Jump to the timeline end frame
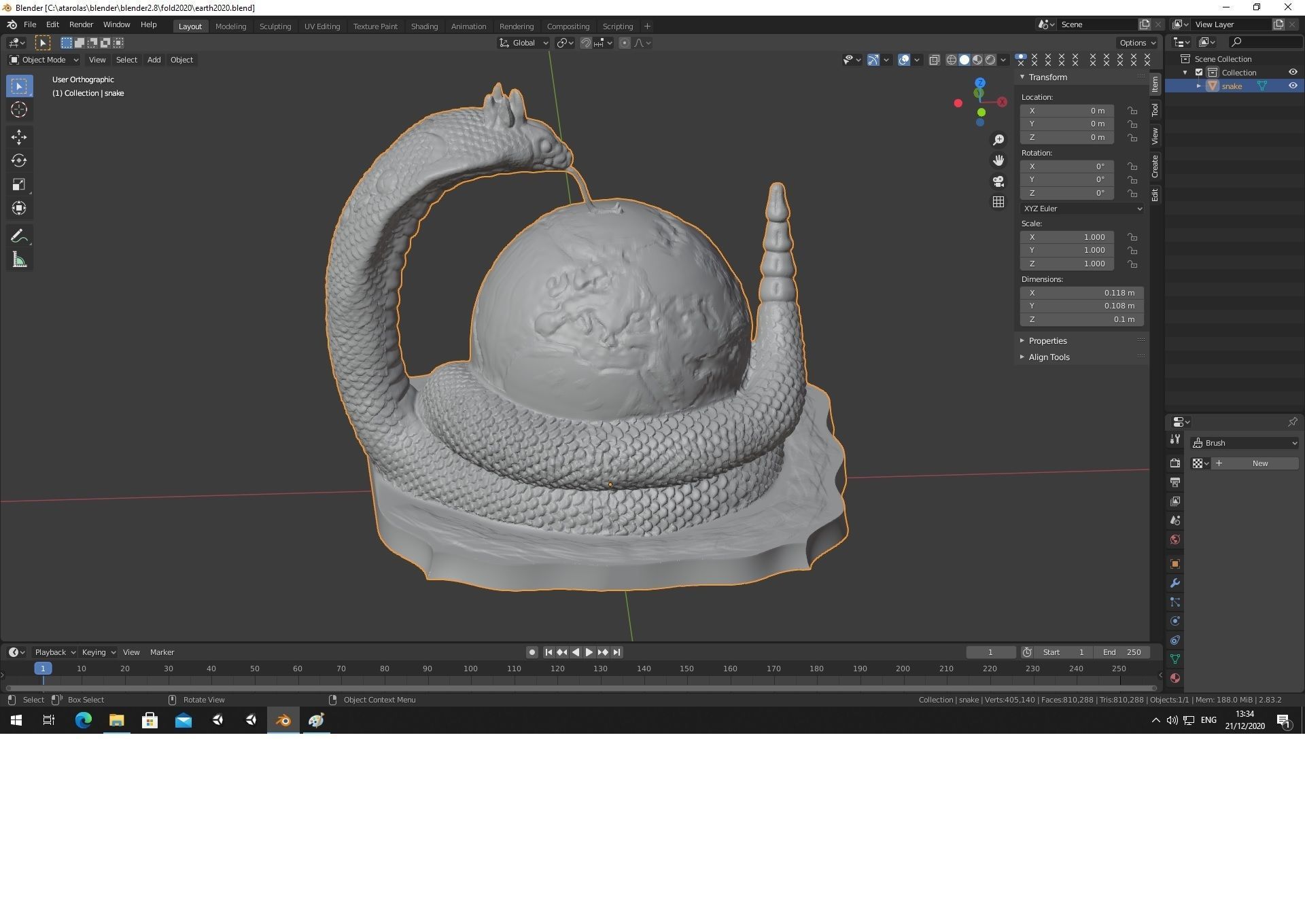Viewport: 1305px width, 924px height. pyautogui.click(x=617, y=652)
